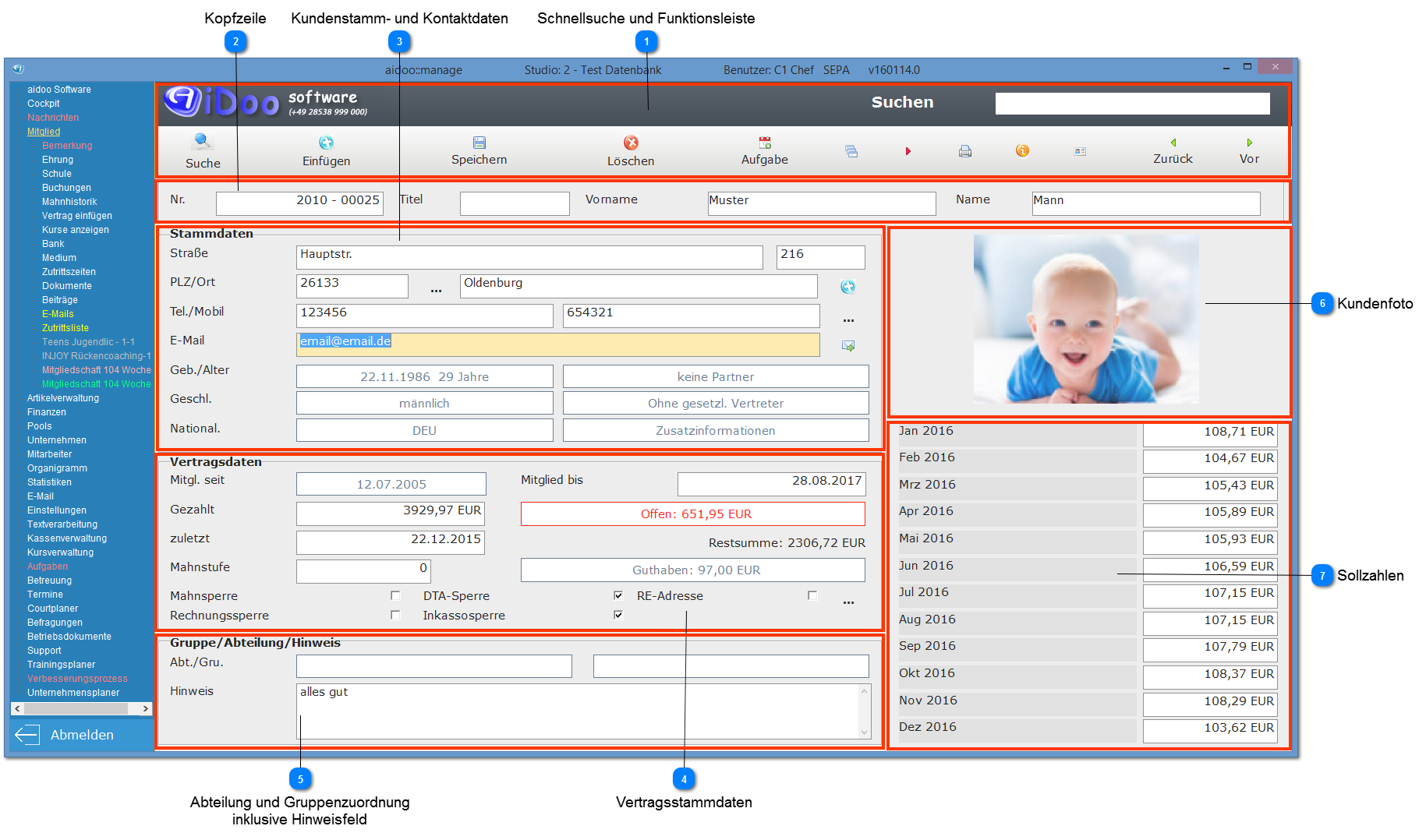
Task: Click the Einfügen toolbar icon
Action: (326, 143)
